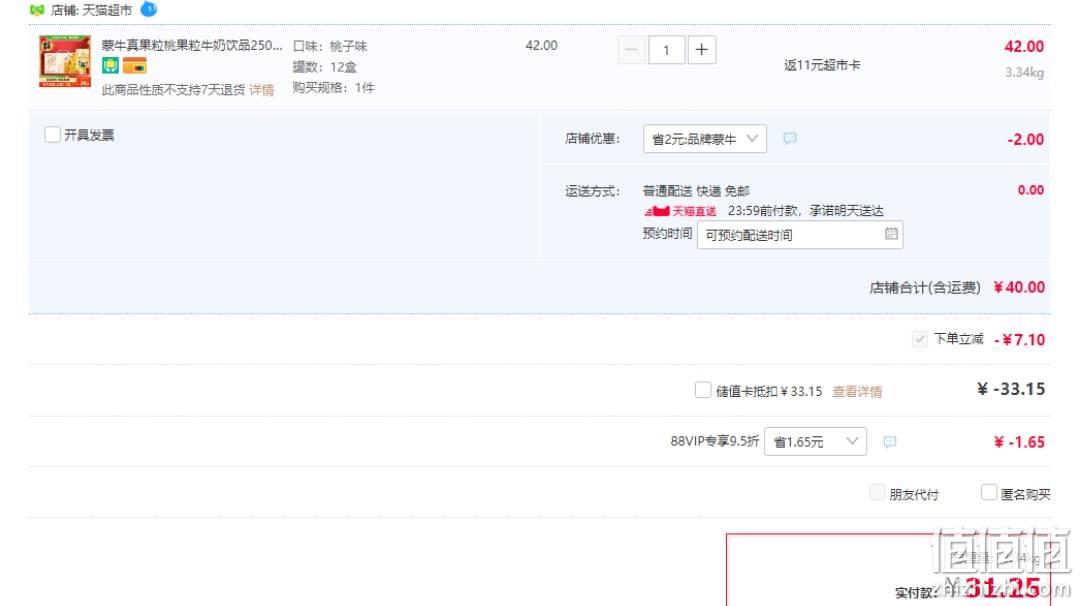
Task: Click the - ¥7.10 instant discount amount
Action: [1019, 339]
